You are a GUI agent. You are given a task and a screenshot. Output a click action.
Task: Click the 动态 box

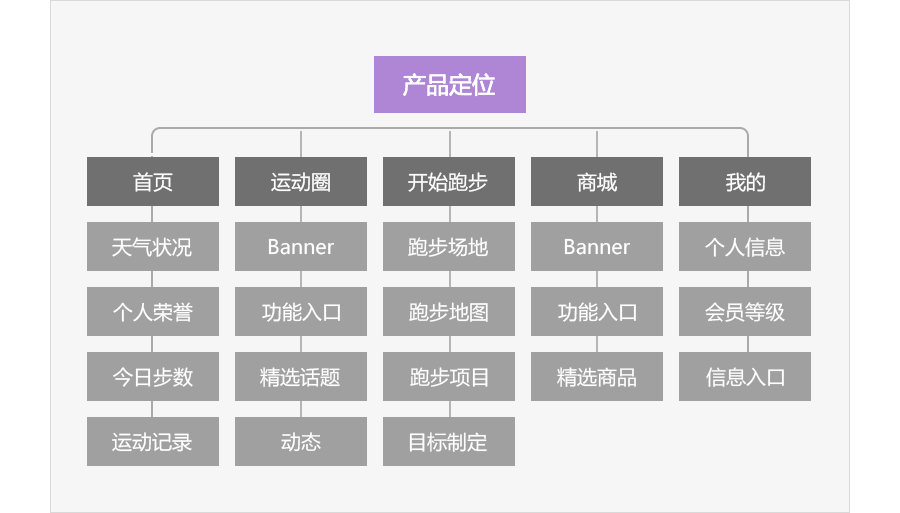pos(301,441)
